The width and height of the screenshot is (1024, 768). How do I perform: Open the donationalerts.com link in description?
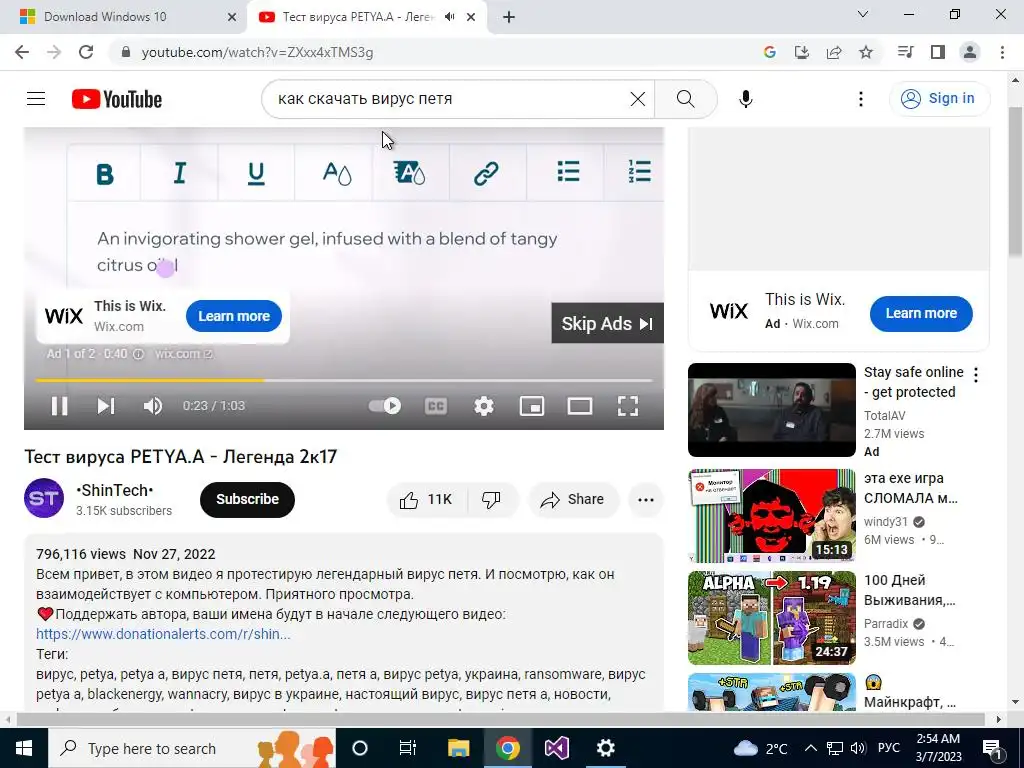click(x=163, y=633)
